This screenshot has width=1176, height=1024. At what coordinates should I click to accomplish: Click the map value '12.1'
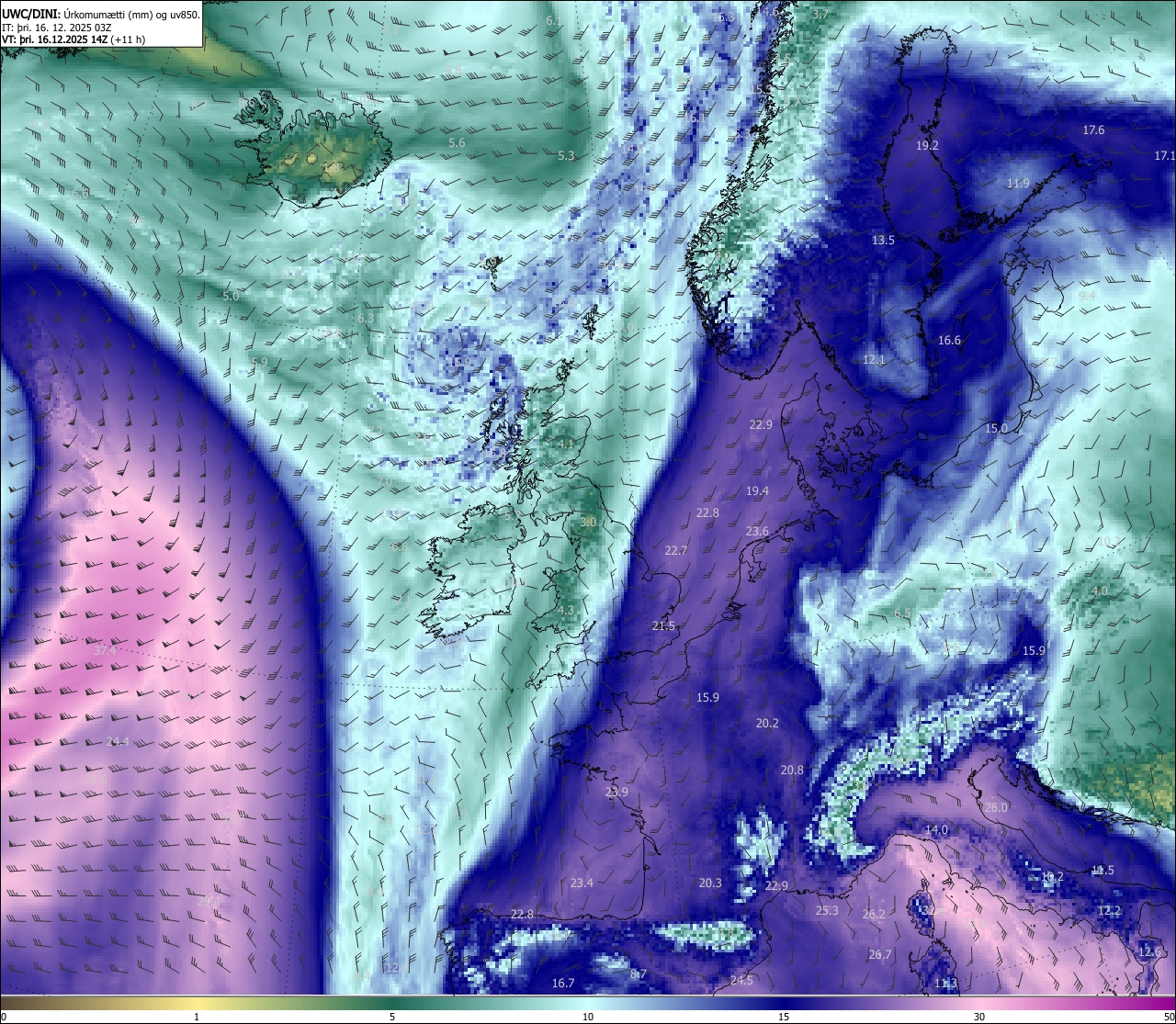point(874,359)
